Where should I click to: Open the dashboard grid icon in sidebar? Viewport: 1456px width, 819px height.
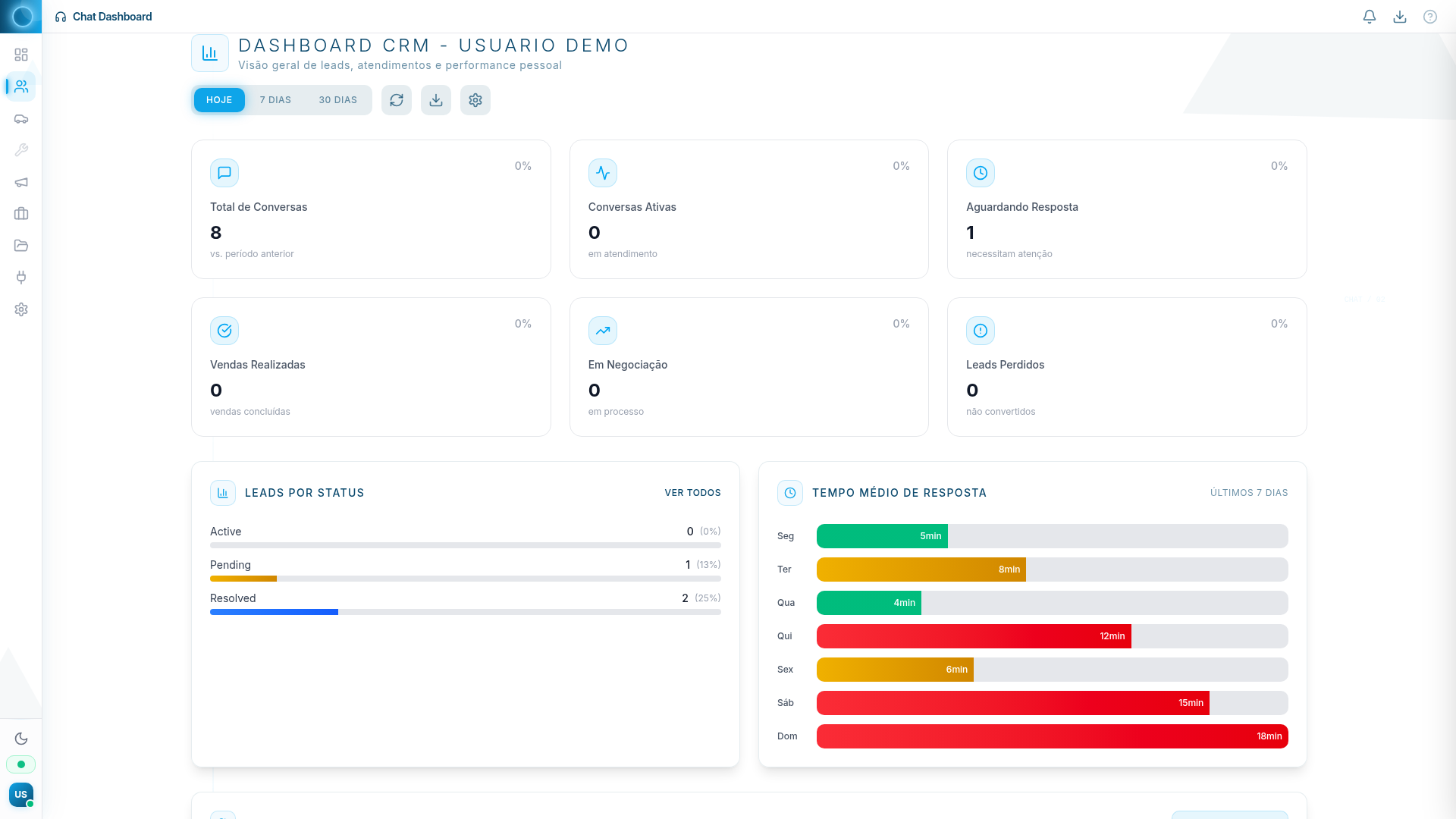click(x=21, y=55)
